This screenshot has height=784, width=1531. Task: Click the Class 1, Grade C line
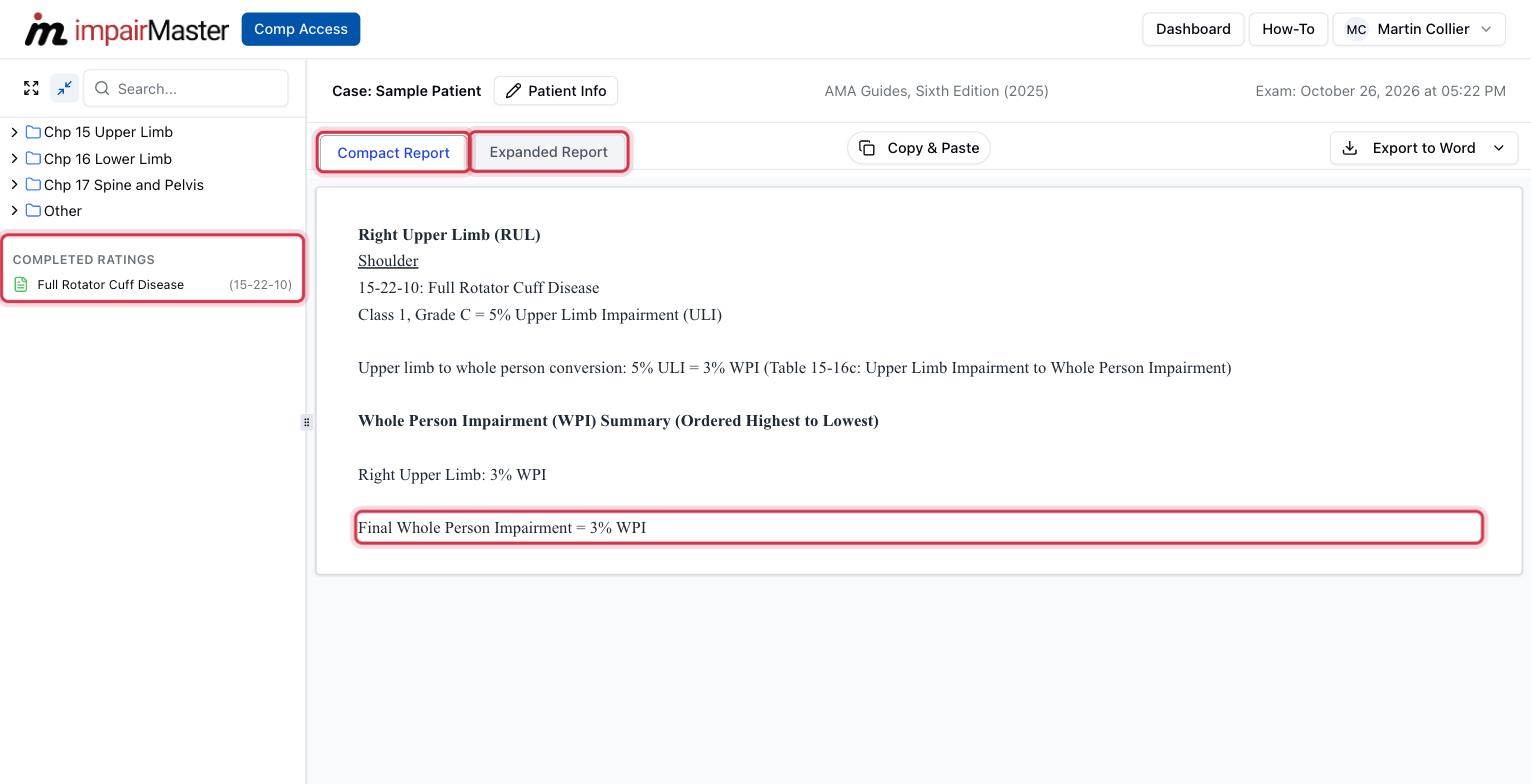tap(540, 315)
